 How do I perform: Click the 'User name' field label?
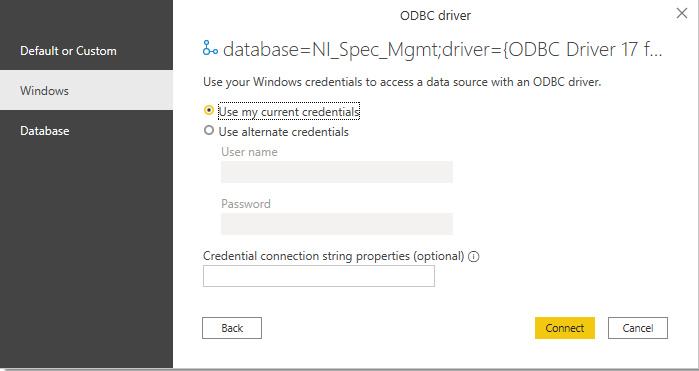pos(249,152)
